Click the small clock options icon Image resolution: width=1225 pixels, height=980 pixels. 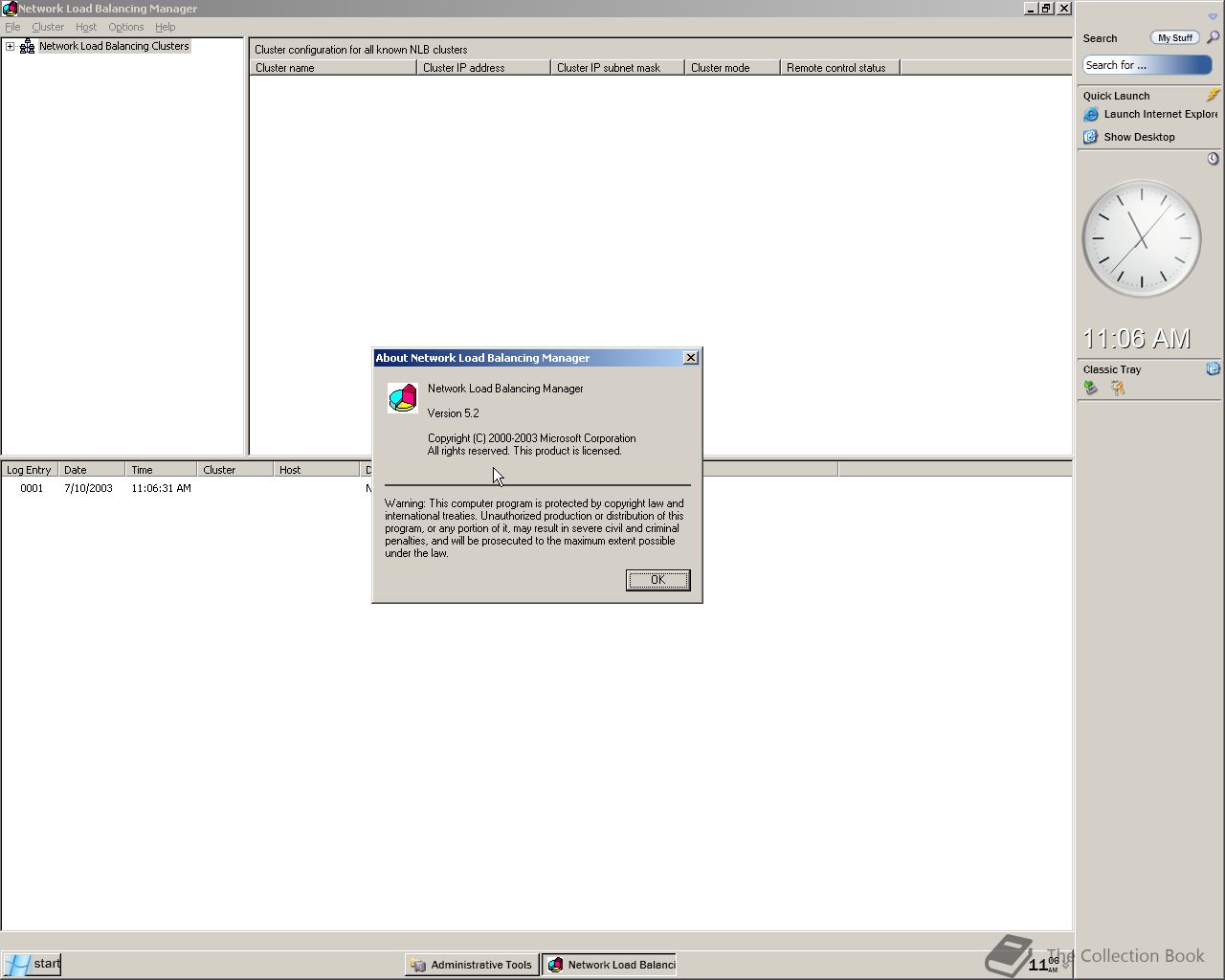click(x=1213, y=158)
